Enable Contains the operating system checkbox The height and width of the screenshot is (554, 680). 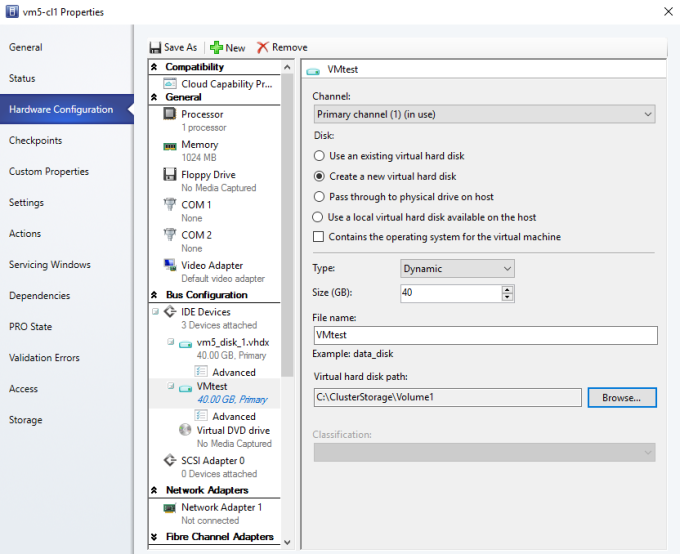pyautogui.click(x=320, y=237)
